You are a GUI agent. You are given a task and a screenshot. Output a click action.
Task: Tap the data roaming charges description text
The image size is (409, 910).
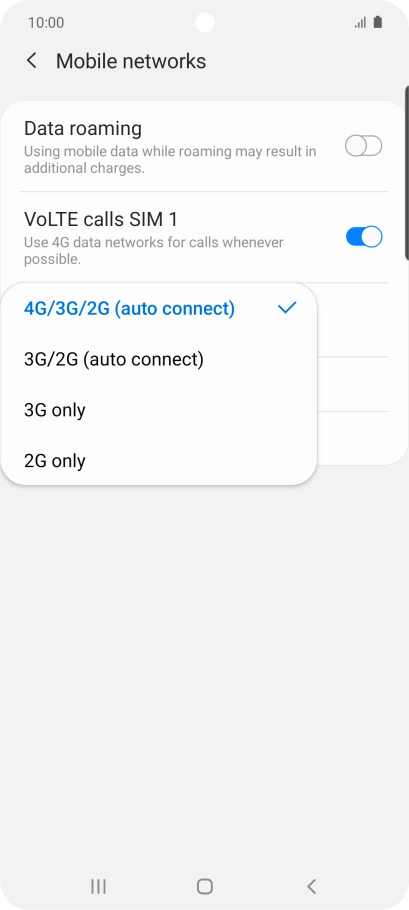[170, 160]
